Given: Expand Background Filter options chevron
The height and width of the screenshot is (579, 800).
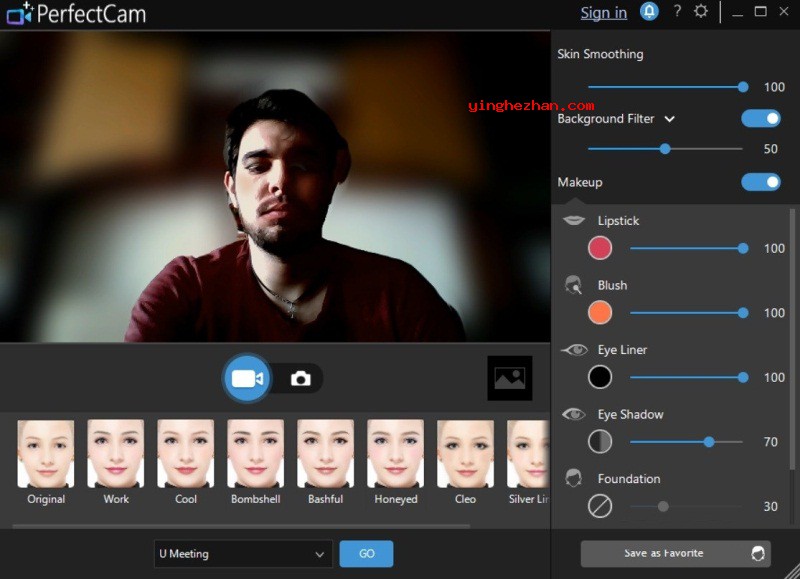Looking at the screenshot, I should (x=670, y=119).
